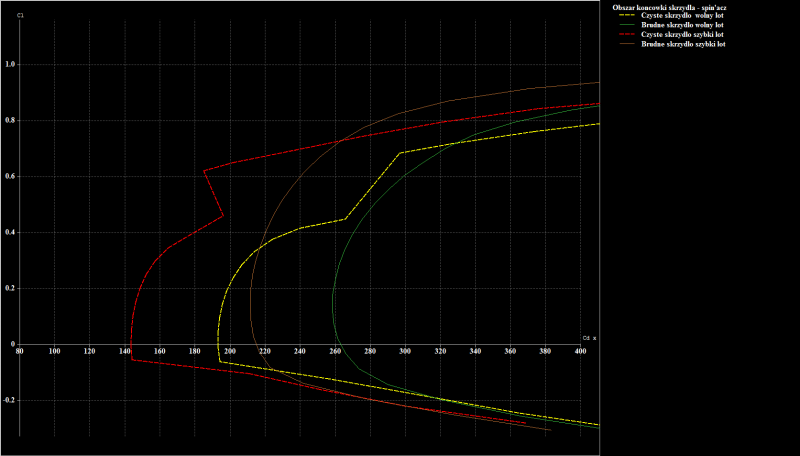Click the 'Cd x' horizontal axis label
The height and width of the screenshot is (456, 800).
click(588, 337)
